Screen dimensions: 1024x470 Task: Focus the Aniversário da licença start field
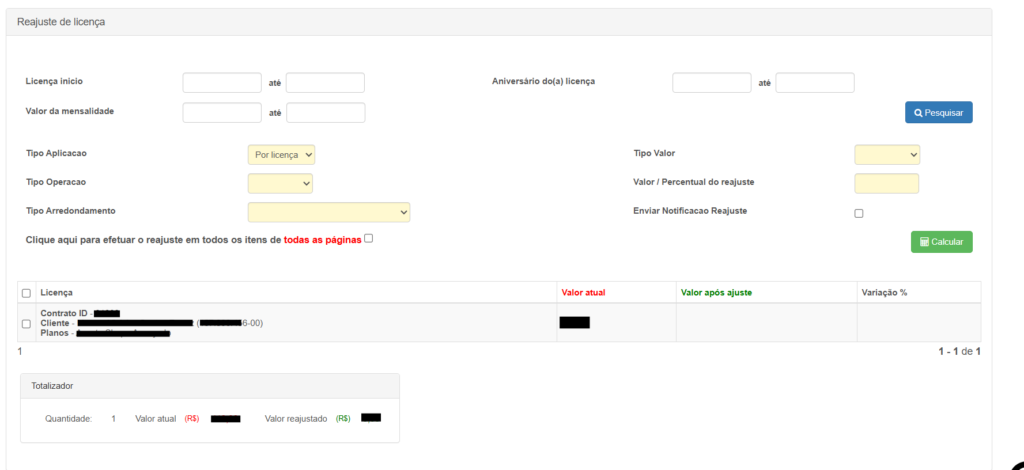click(711, 83)
